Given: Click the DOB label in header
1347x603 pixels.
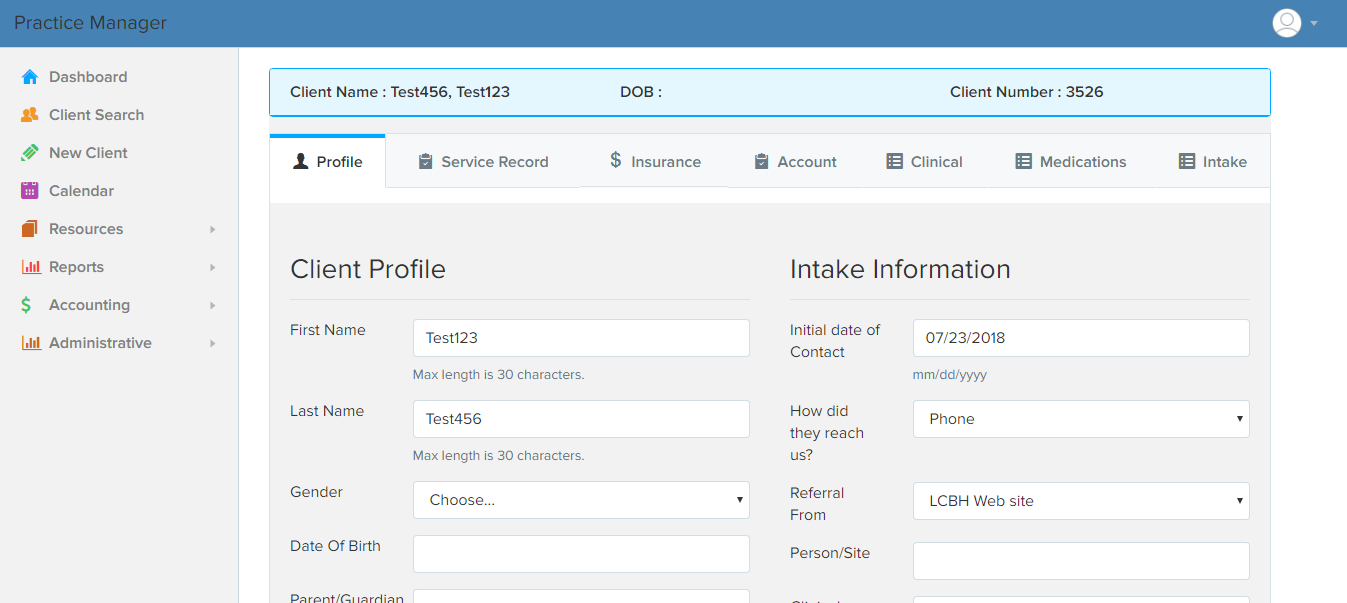Looking at the screenshot, I should click(641, 92).
